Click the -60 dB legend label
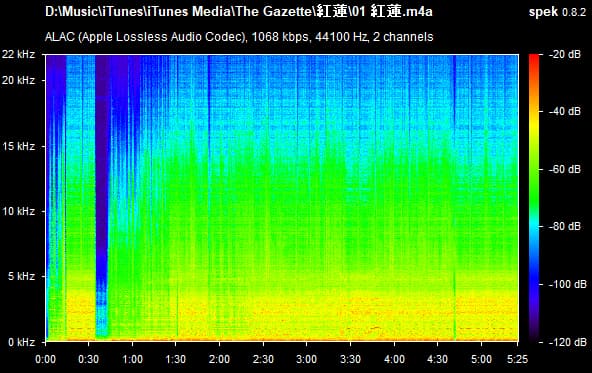Viewport: 592px width, 373px height. tap(564, 169)
